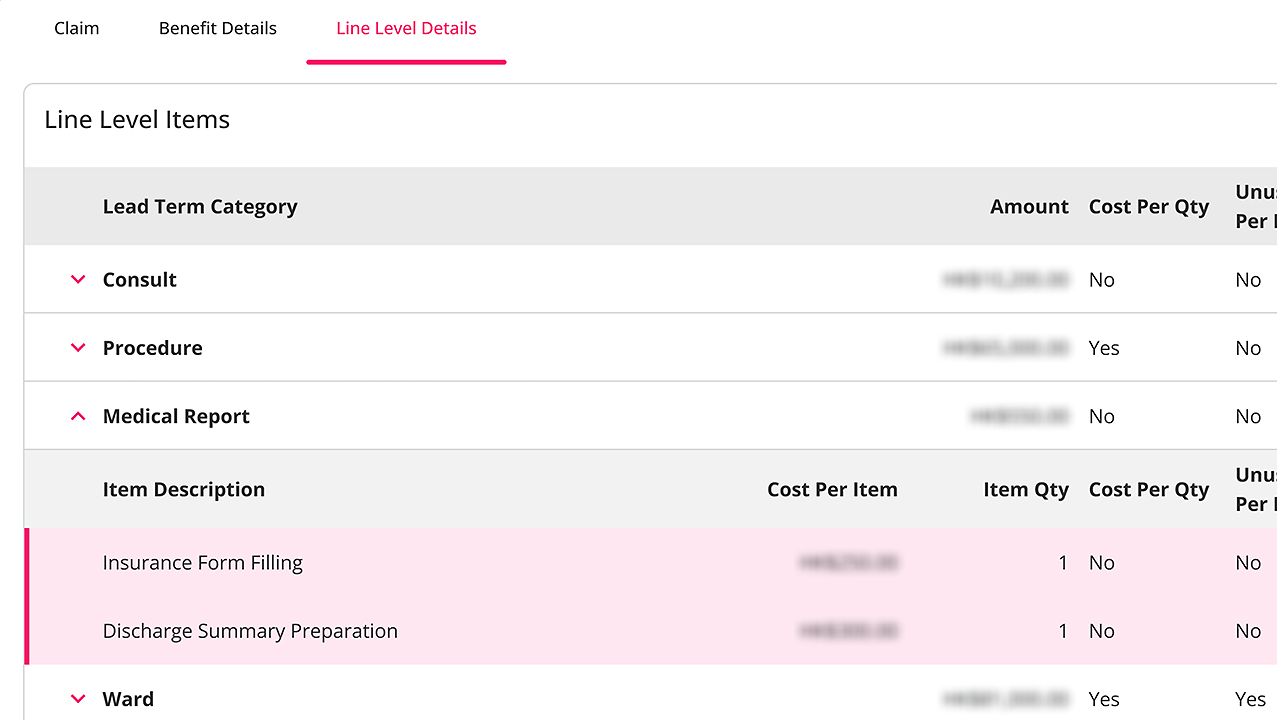Click the Consult category label

(x=140, y=280)
